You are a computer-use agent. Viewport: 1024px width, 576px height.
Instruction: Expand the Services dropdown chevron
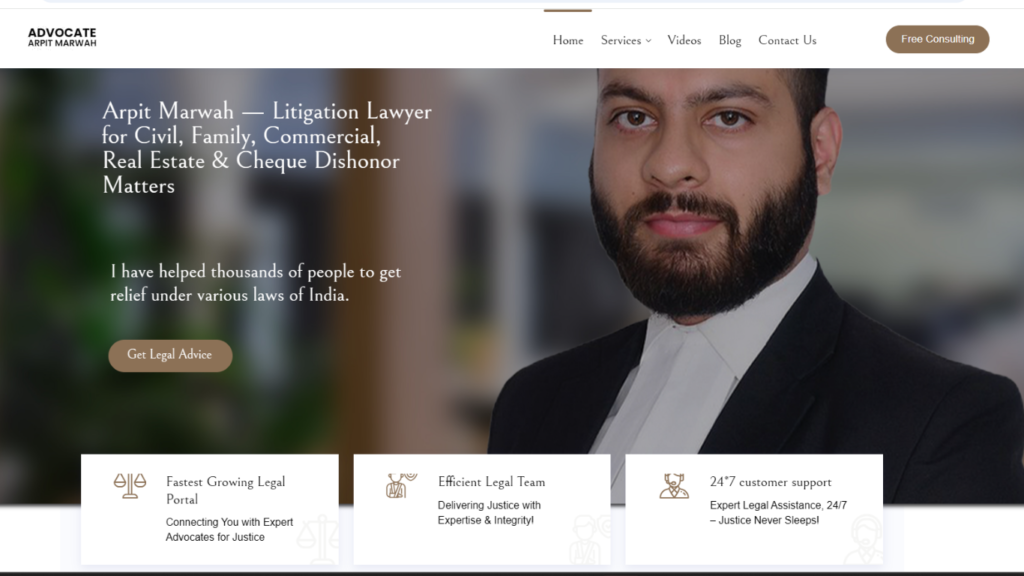(x=648, y=40)
